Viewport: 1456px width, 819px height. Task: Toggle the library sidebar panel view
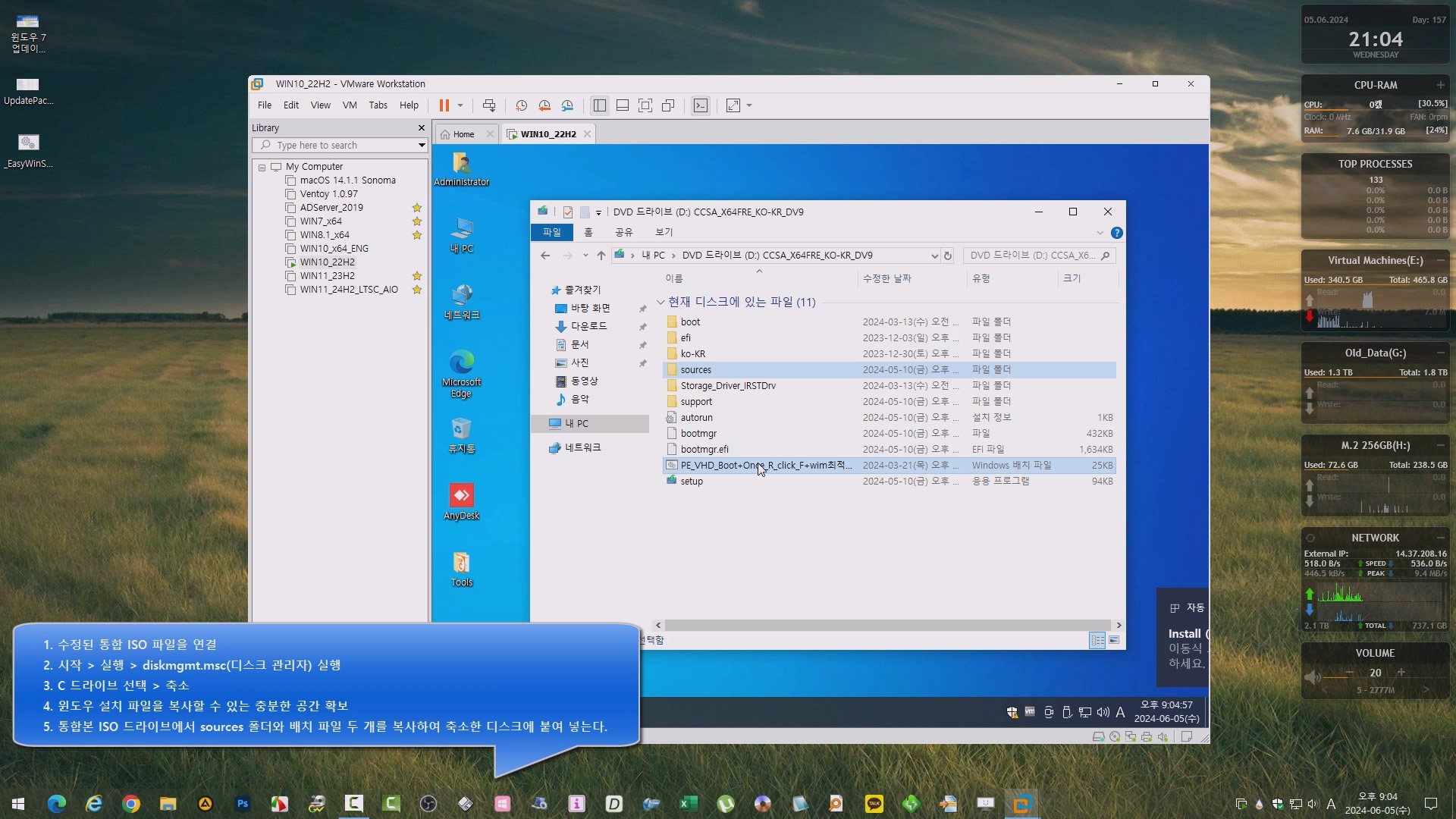coord(600,105)
